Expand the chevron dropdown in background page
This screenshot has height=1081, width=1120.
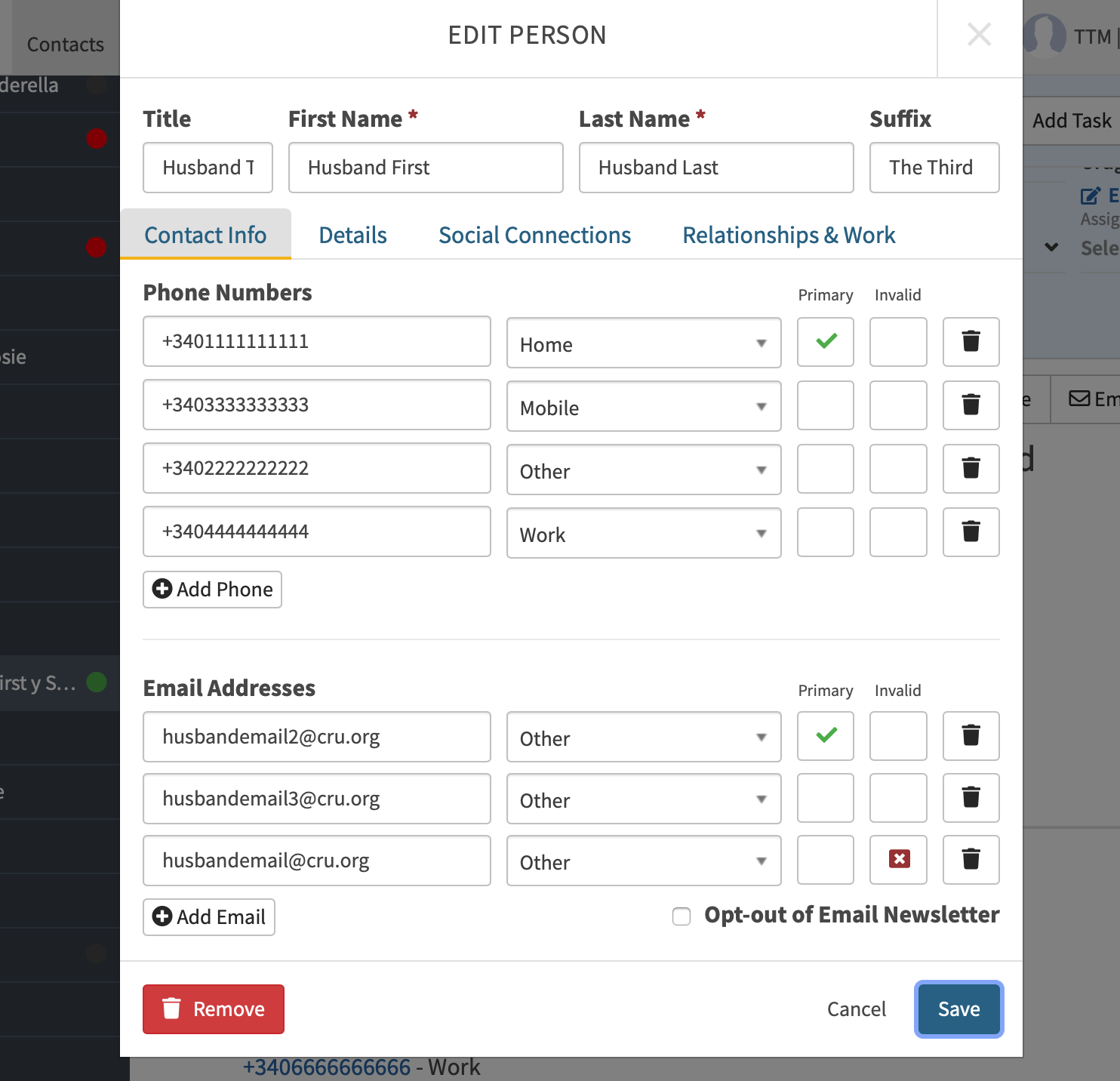click(x=1051, y=247)
